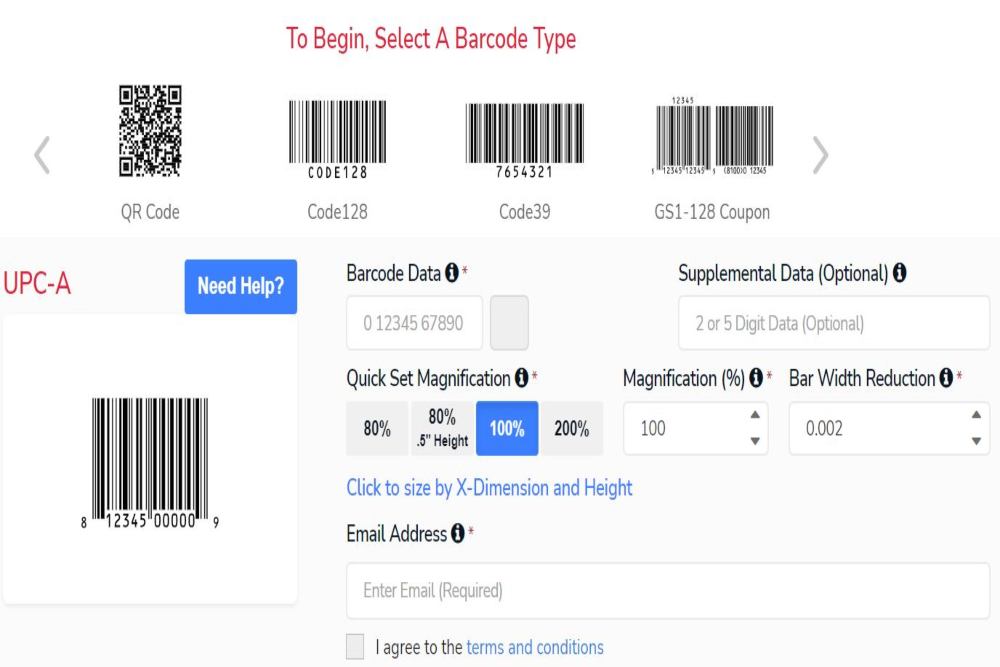Choose the Code128 barcode icon

337,139
